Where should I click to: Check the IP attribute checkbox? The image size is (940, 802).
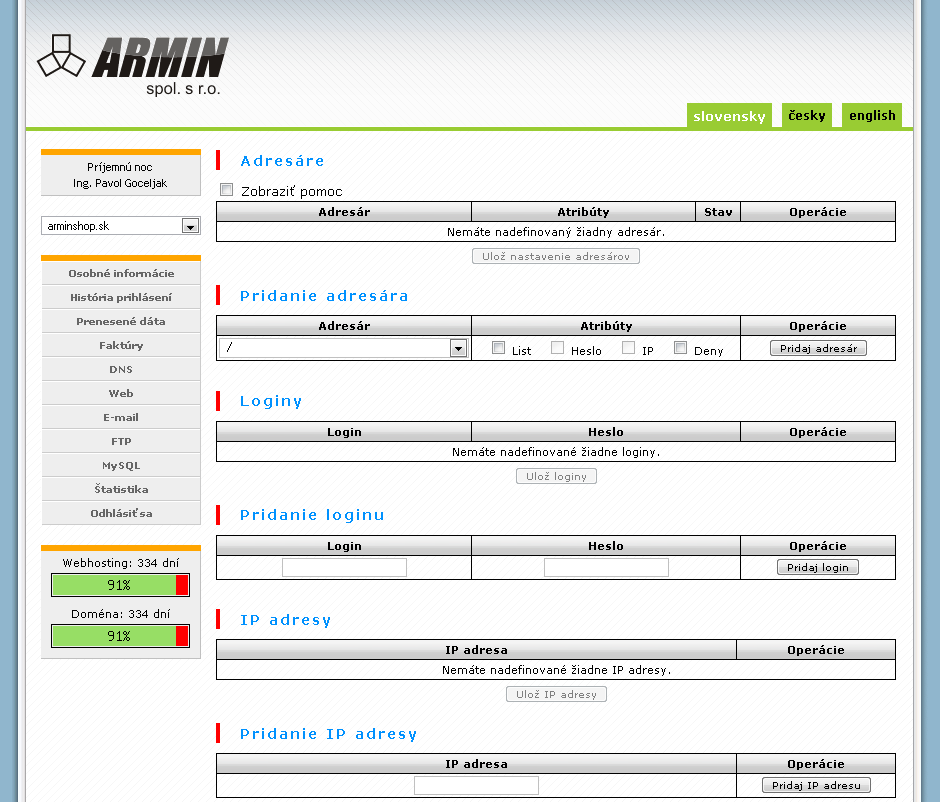coord(628,348)
